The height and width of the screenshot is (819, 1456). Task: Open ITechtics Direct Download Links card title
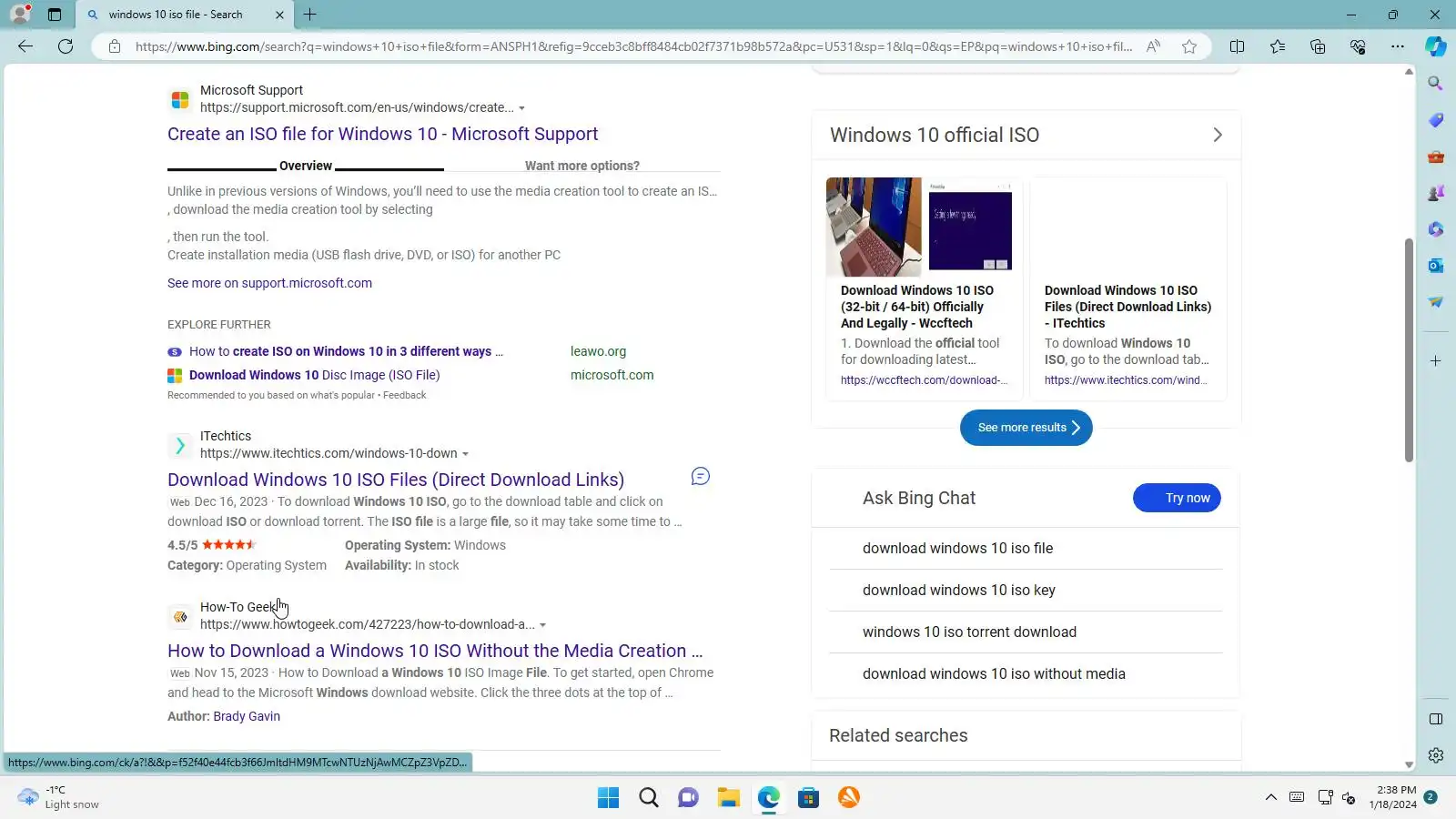(1128, 307)
